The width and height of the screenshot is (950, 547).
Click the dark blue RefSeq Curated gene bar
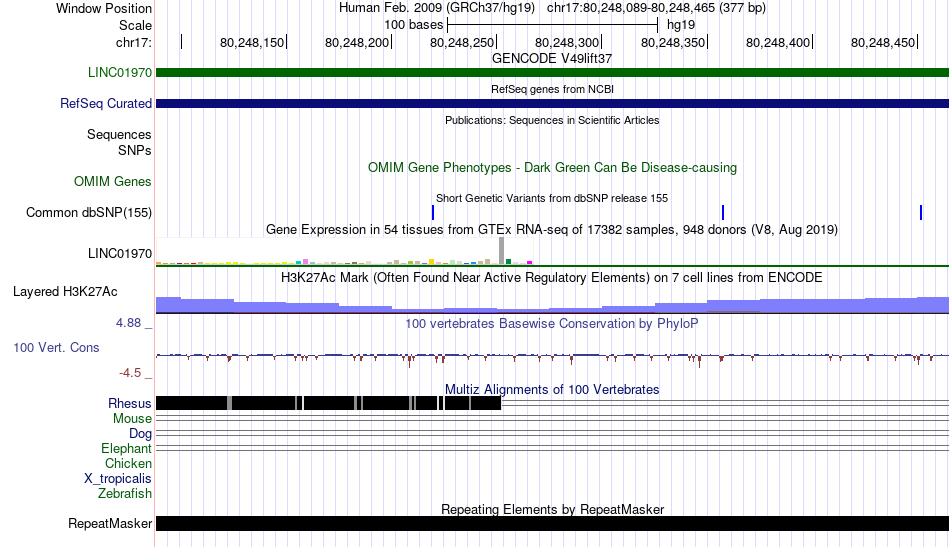point(552,104)
